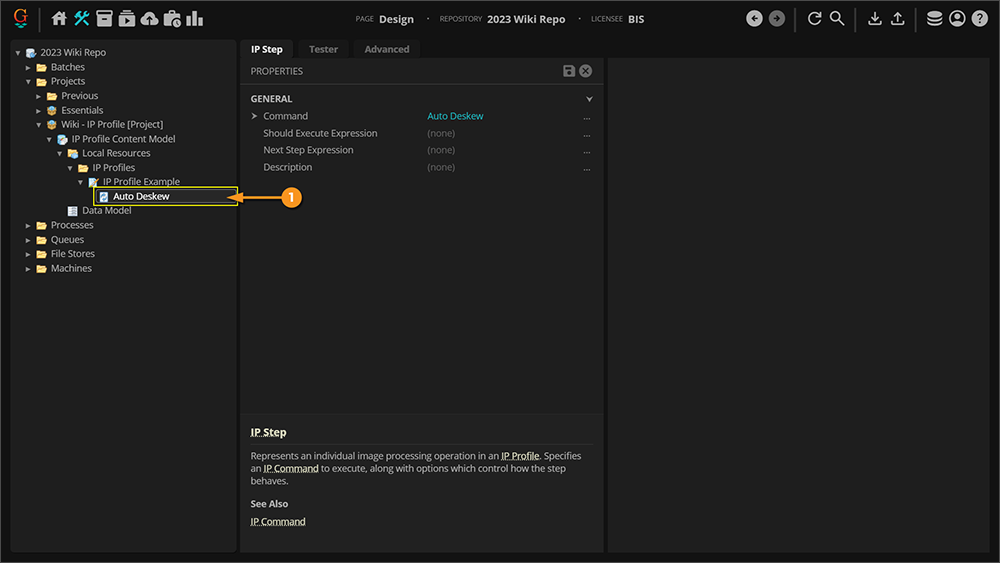Image resolution: width=1000 pixels, height=563 pixels.
Task: Click the refresh icon in header
Action: click(x=814, y=19)
